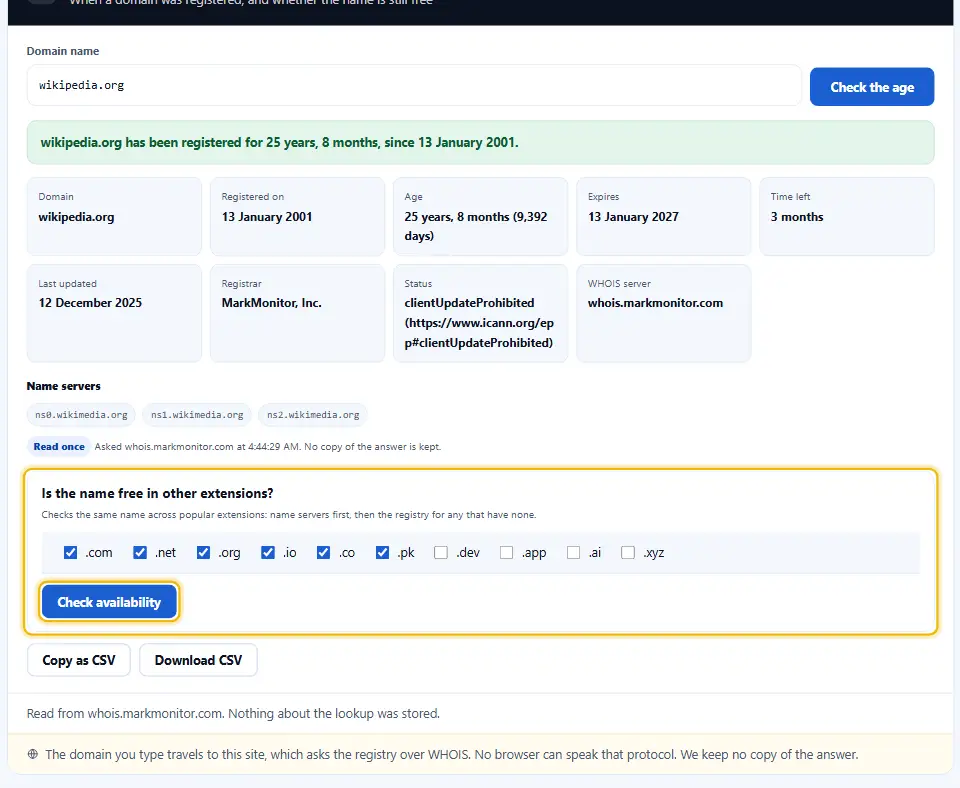The height and width of the screenshot is (788, 960).
Task: Click the Registered on value 13 January 2001
Action: pyautogui.click(x=267, y=217)
